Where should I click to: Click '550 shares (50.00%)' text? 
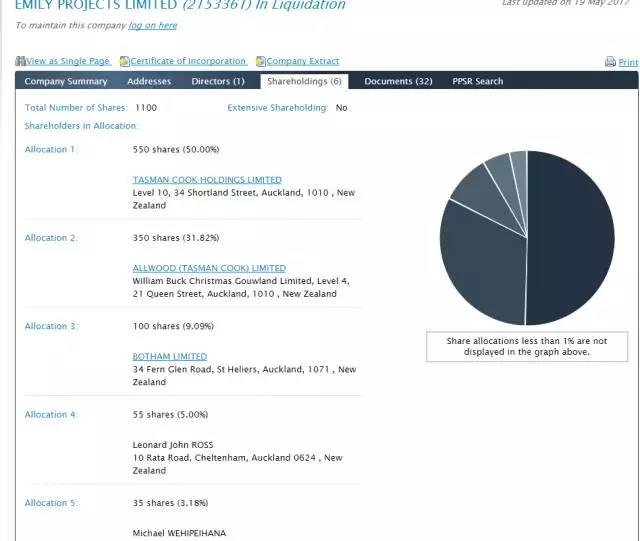tap(176, 149)
